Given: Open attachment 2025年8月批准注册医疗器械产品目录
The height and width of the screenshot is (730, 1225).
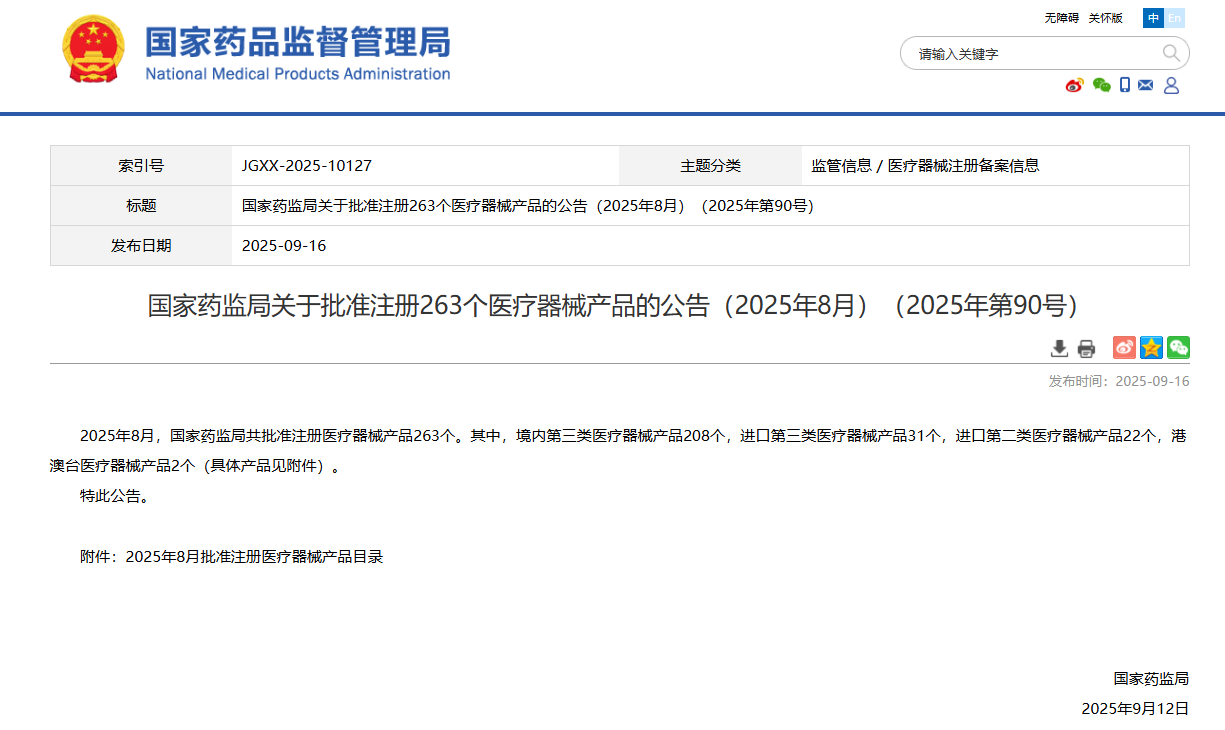Looking at the screenshot, I should click(x=254, y=557).
